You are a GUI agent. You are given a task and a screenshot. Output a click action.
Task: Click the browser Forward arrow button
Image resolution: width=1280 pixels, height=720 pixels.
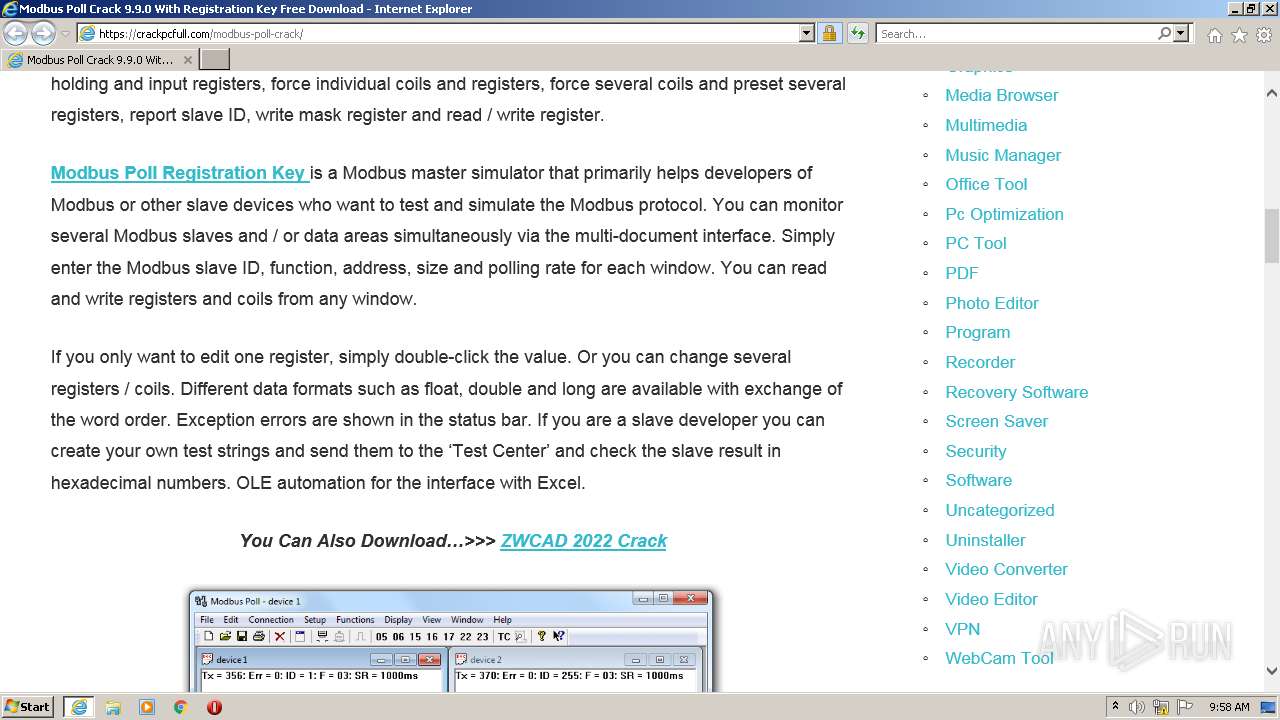(43, 33)
